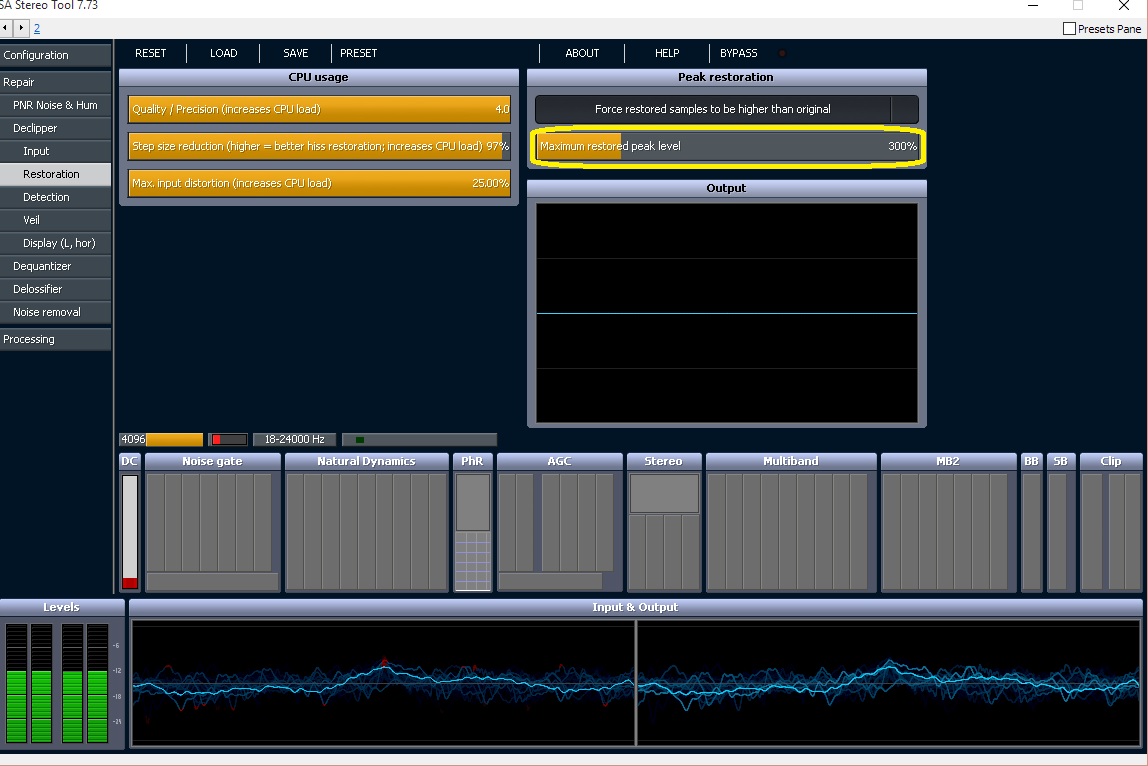Image resolution: width=1148 pixels, height=766 pixels.
Task: Click the Input & Output waveform display
Action: (636, 683)
